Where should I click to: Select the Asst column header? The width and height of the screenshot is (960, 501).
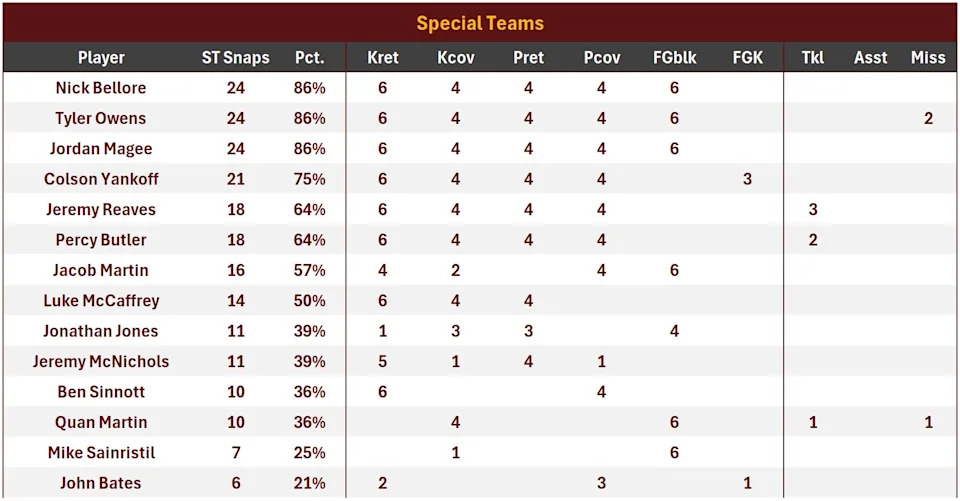point(870,57)
